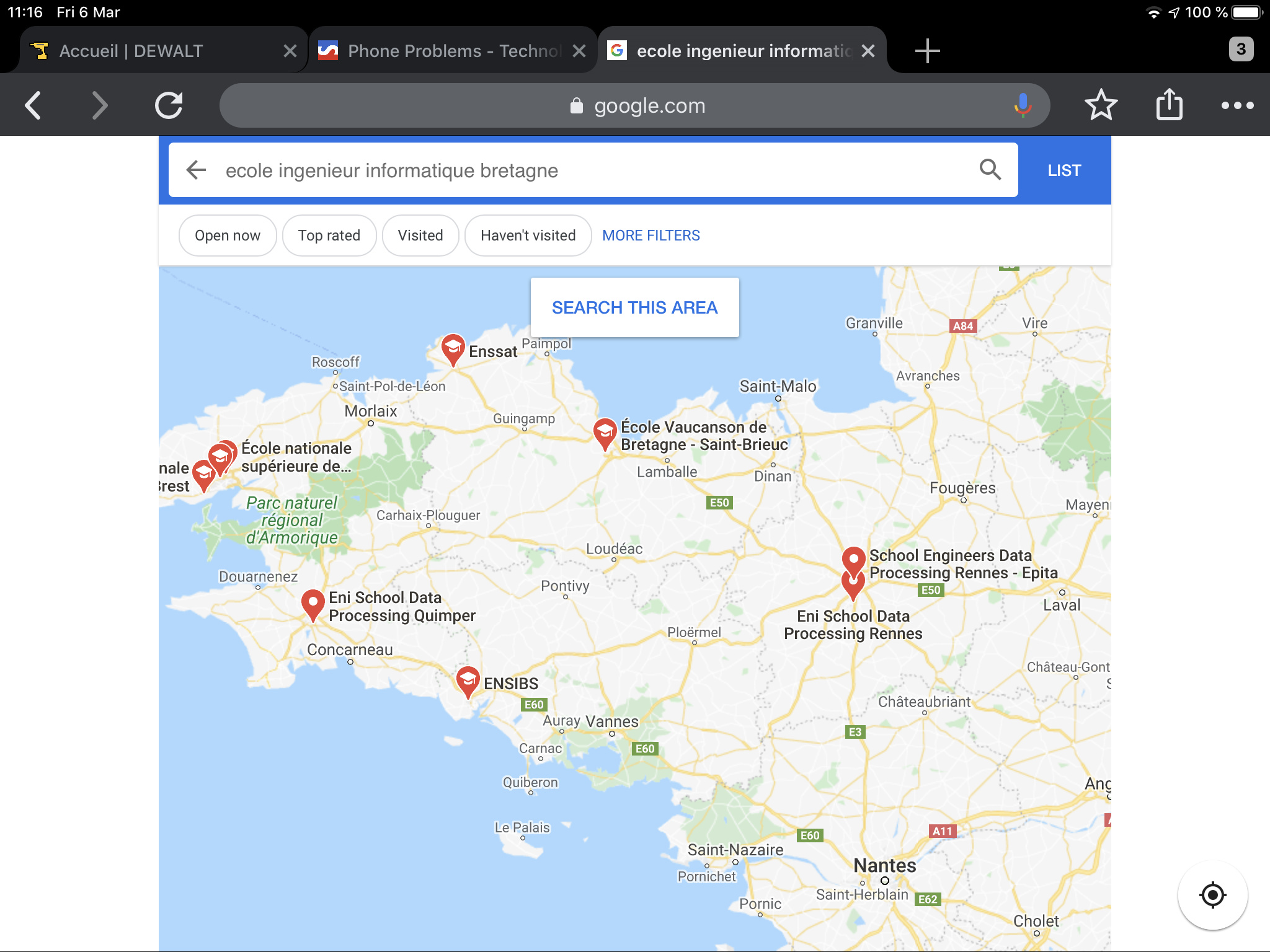This screenshot has height=952, width=1270.
Task: Center map on my location
Action: click(x=1212, y=894)
